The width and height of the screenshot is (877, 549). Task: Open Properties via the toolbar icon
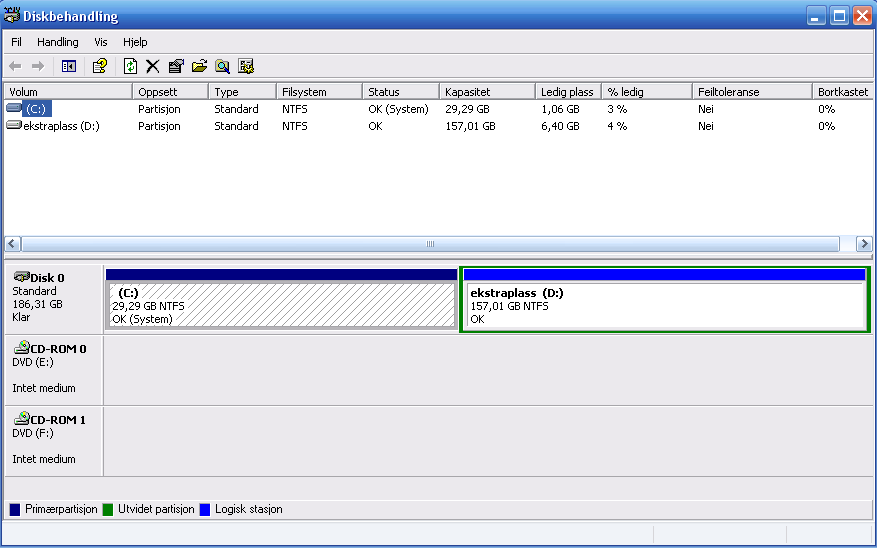point(176,67)
